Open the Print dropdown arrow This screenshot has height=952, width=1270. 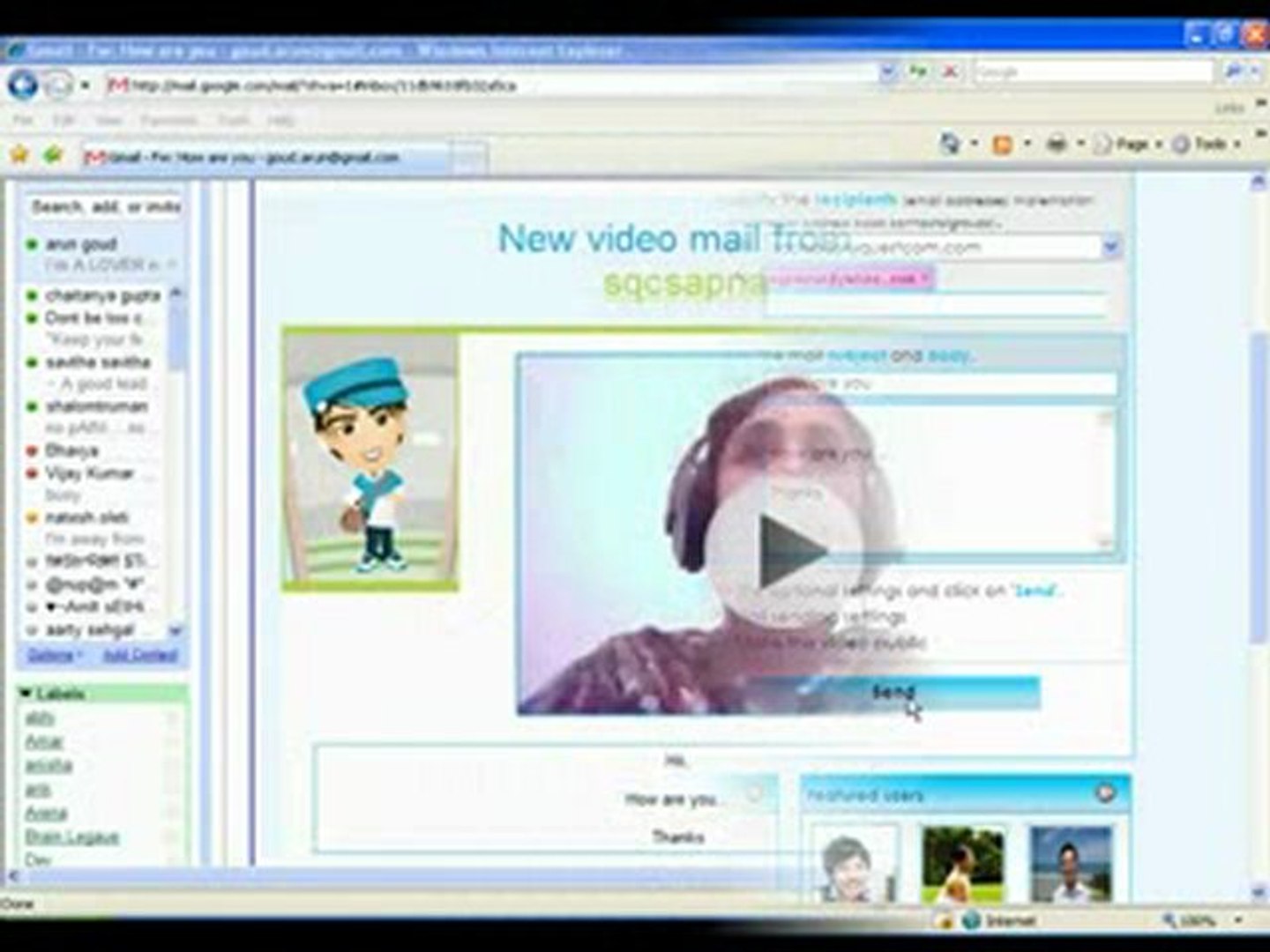point(1080,144)
